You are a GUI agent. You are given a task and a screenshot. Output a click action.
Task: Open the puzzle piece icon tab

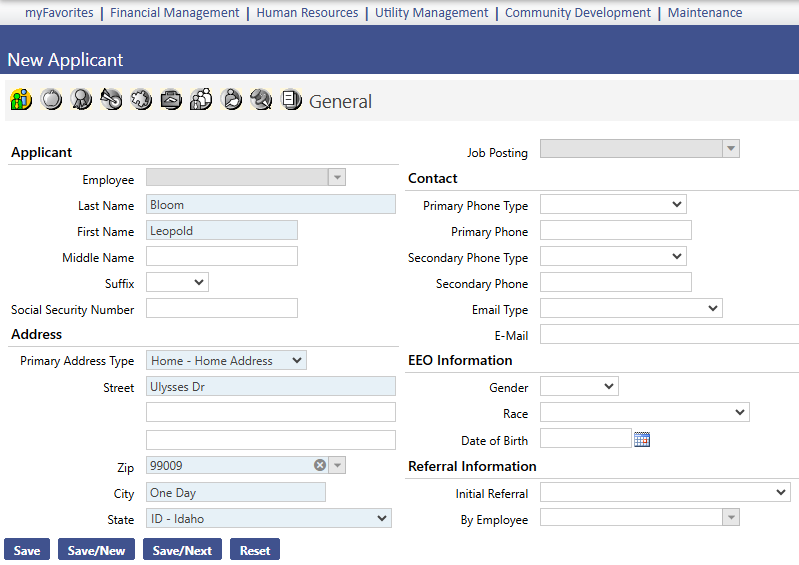point(141,99)
